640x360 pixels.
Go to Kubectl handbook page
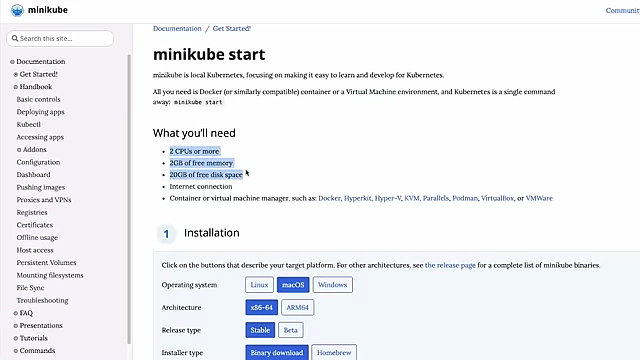(x=29, y=124)
